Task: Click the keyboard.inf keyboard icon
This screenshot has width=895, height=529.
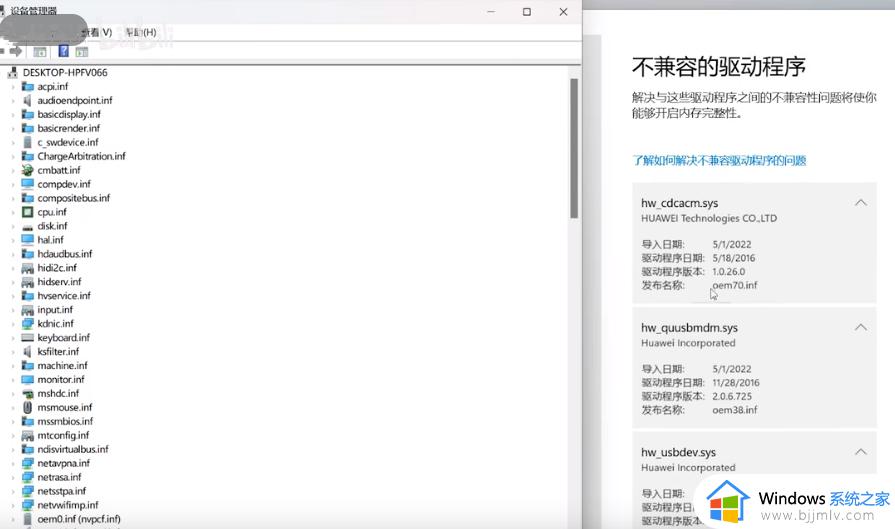Action: click(28, 338)
